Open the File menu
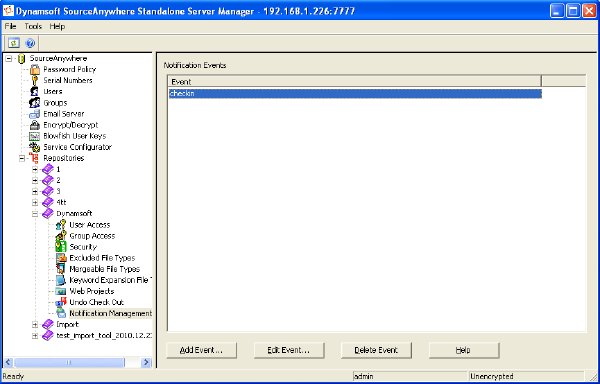Image resolution: width=600 pixels, height=384 pixels. (10, 26)
